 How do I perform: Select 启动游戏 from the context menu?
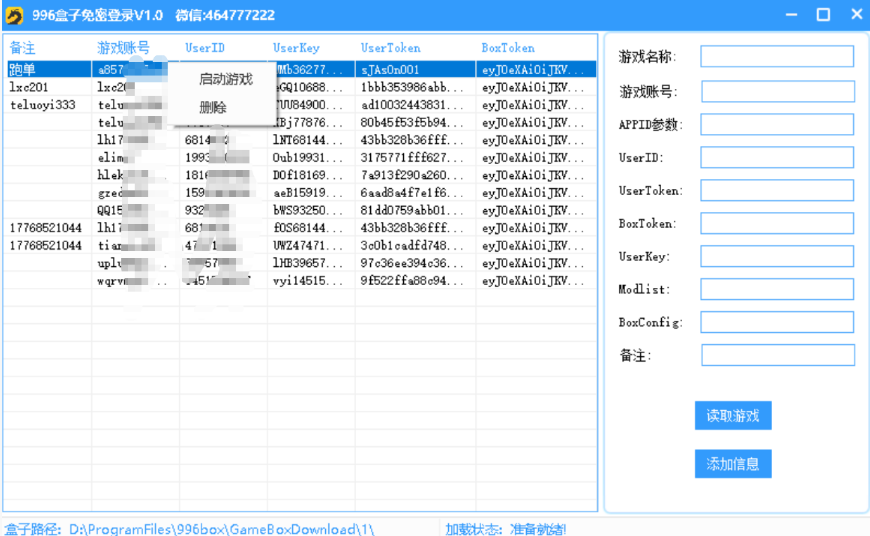click(x=225, y=80)
